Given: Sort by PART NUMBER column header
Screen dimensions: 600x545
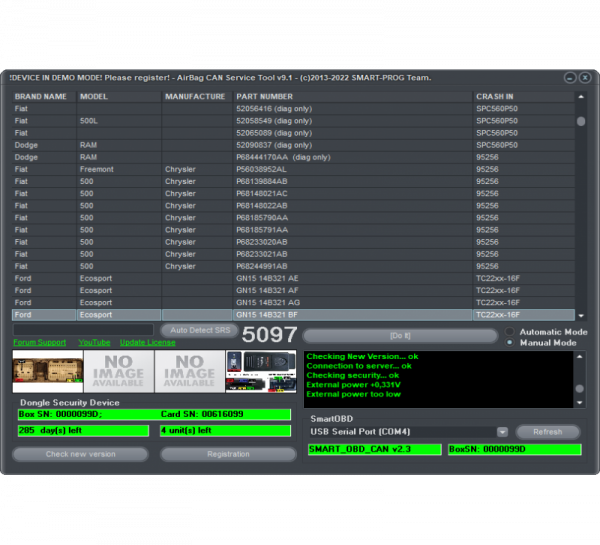Looking at the screenshot, I should pos(352,96).
